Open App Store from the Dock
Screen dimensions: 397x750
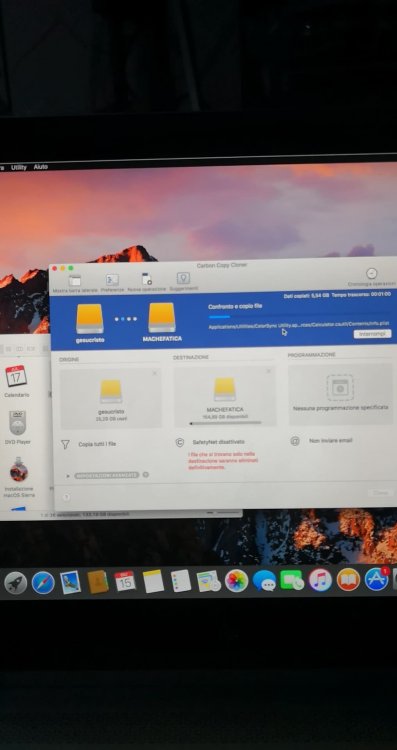[x=376, y=579]
